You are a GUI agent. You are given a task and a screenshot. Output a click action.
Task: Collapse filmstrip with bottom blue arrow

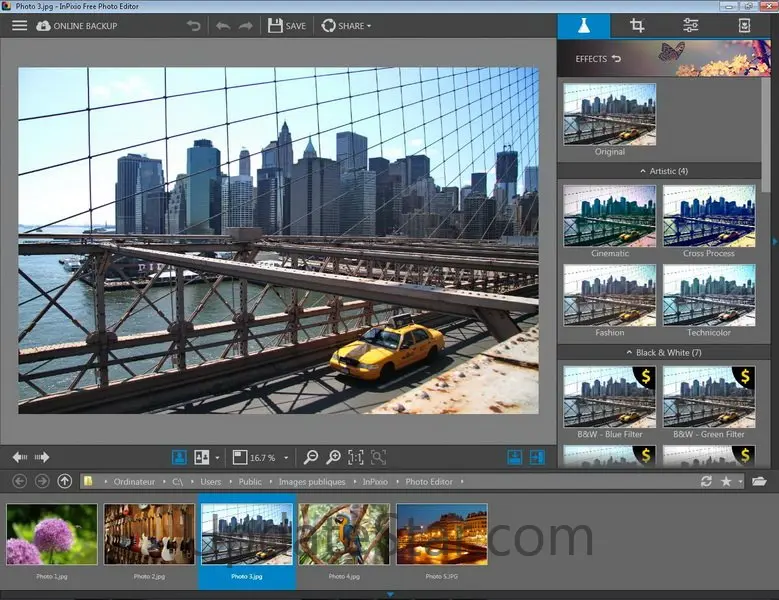pos(390,595)
